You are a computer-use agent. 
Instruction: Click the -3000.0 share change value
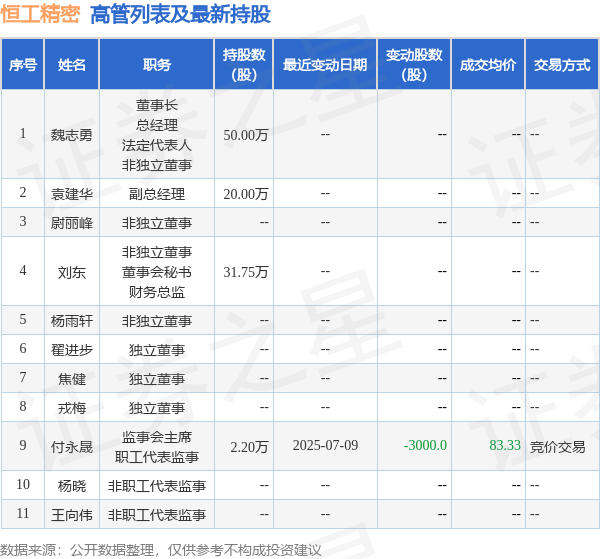tap(425, 445)
